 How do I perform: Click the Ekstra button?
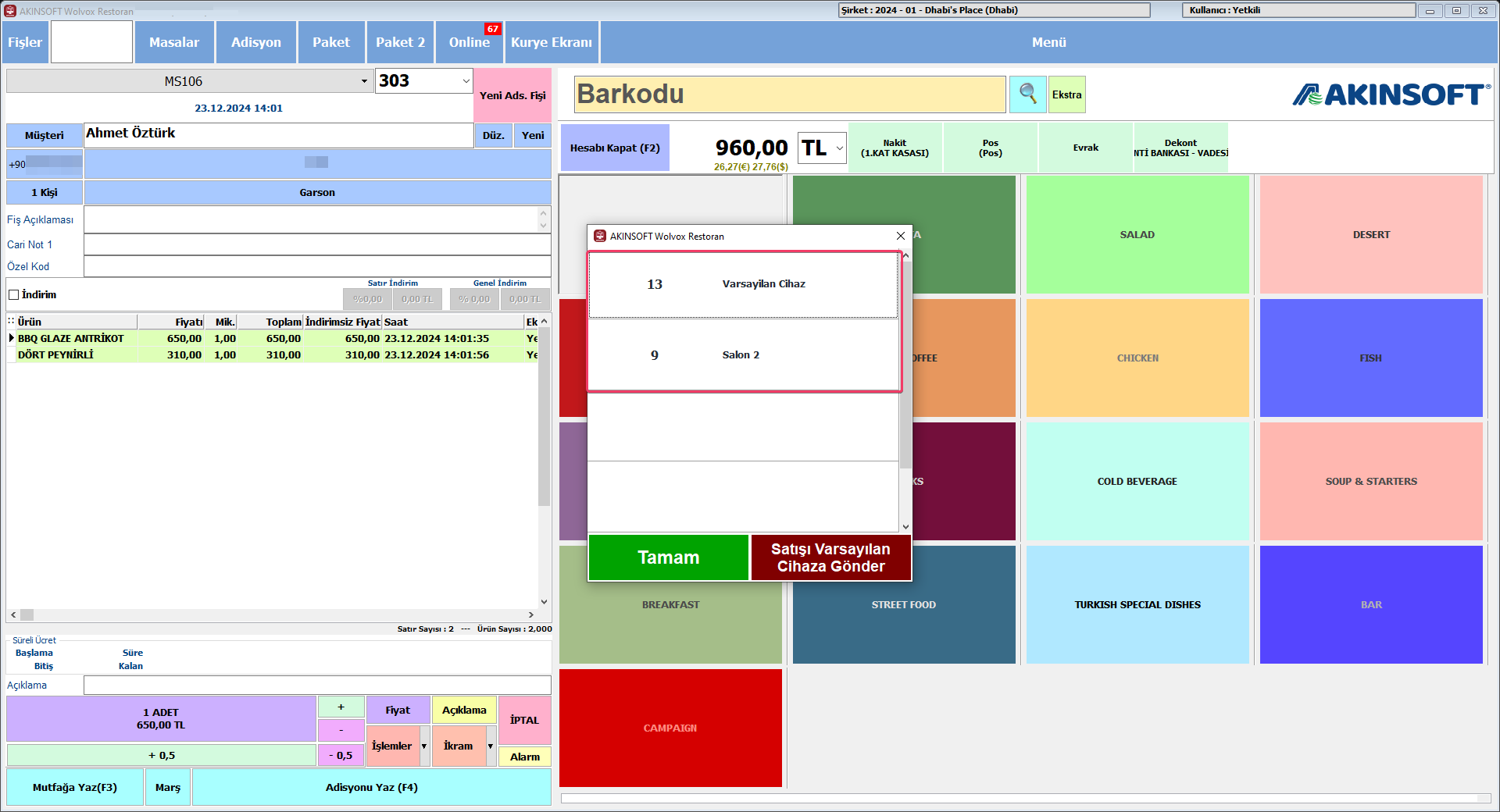click(x=1066, y=94)
